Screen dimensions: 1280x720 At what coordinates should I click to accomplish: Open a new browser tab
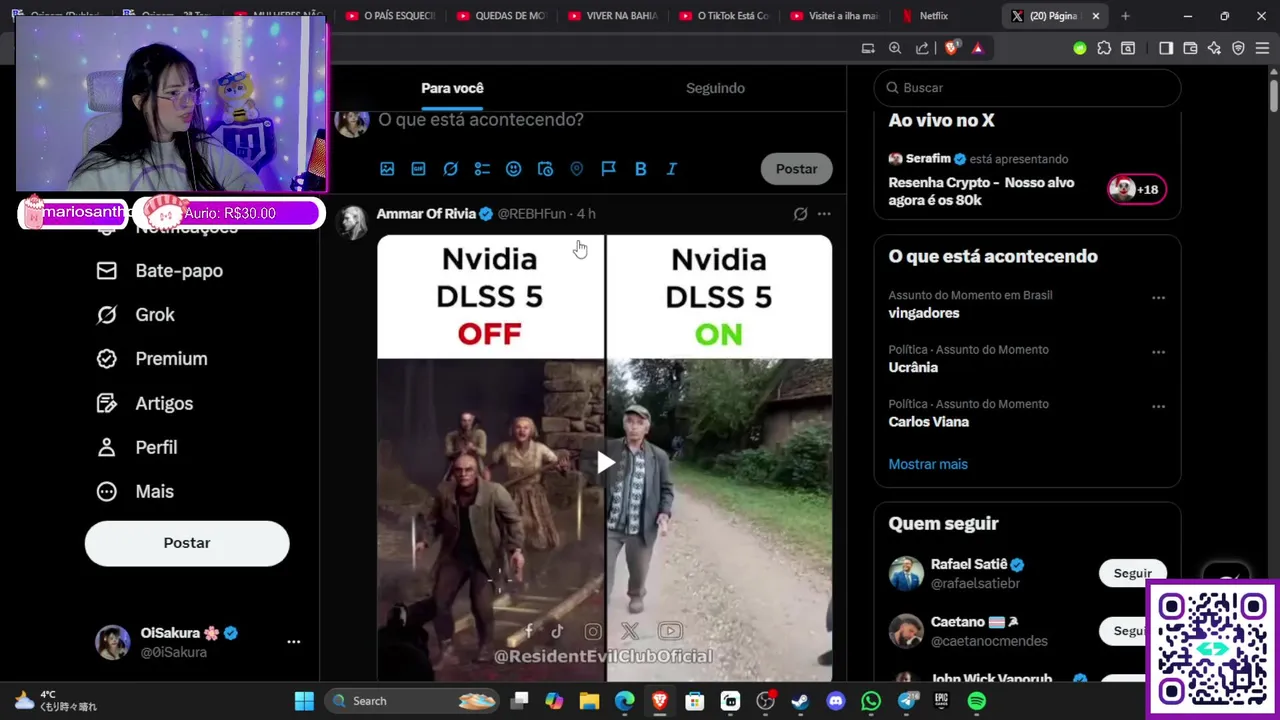[x=1125, y=16]
